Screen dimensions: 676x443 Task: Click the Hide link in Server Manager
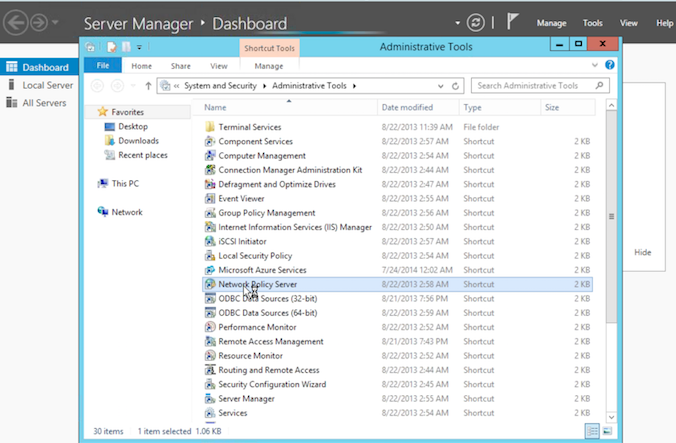(642, 252)
